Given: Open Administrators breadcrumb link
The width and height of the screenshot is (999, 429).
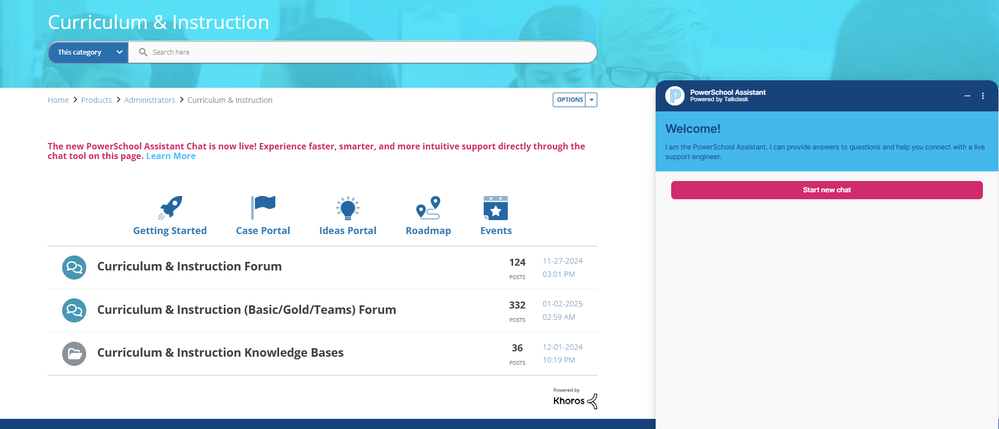Looking at the screenshot, I should click(x=149, y=100).
